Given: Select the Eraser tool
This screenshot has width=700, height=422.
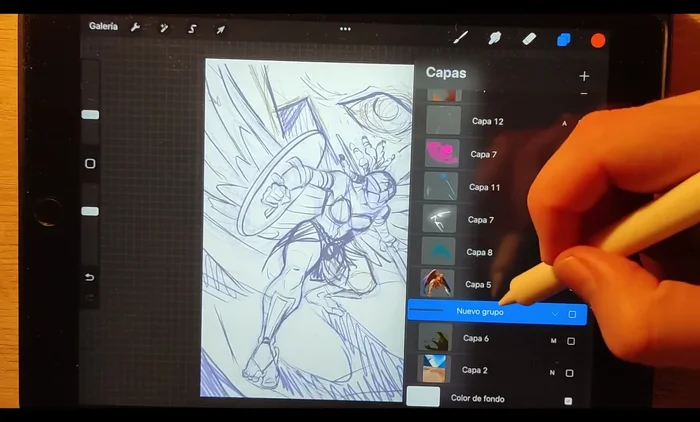Looking at the screenshot, I should click(x=529, y=39).
